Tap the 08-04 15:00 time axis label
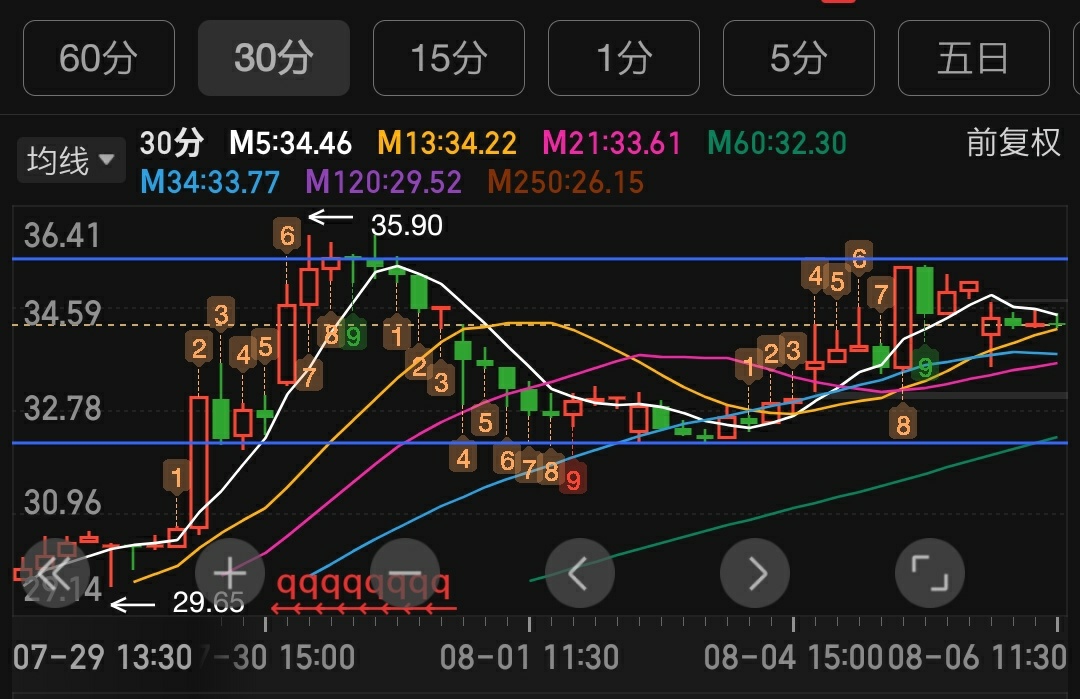 click(793, 657)
